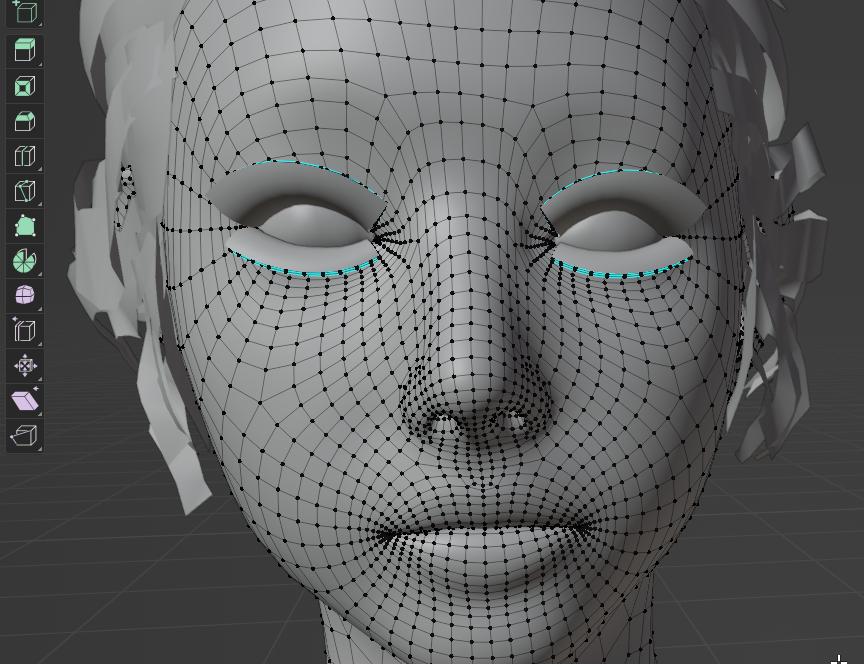The image size is (864, 664).
Task: Select the Inset Faces tool
Action: (25, 86)
